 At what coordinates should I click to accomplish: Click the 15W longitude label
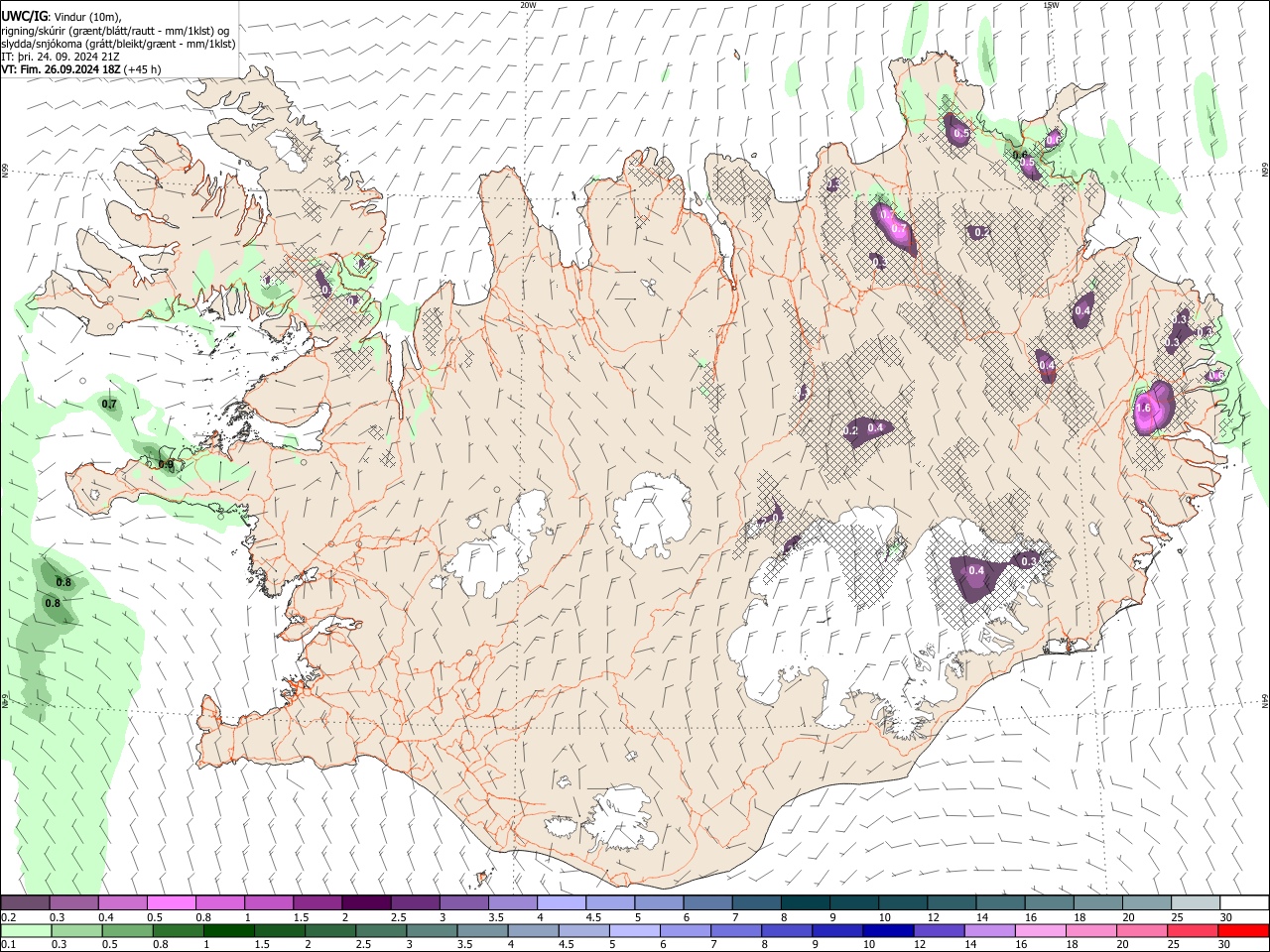pos(1051,5)
